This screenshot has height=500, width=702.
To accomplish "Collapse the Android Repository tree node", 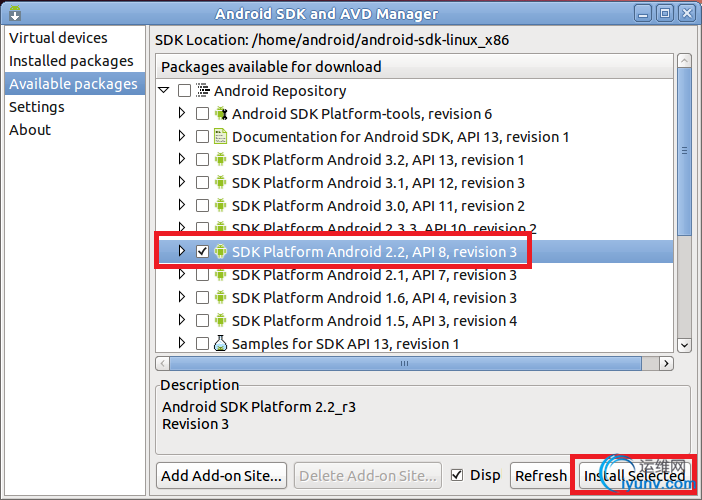I will tap(164, 90).
